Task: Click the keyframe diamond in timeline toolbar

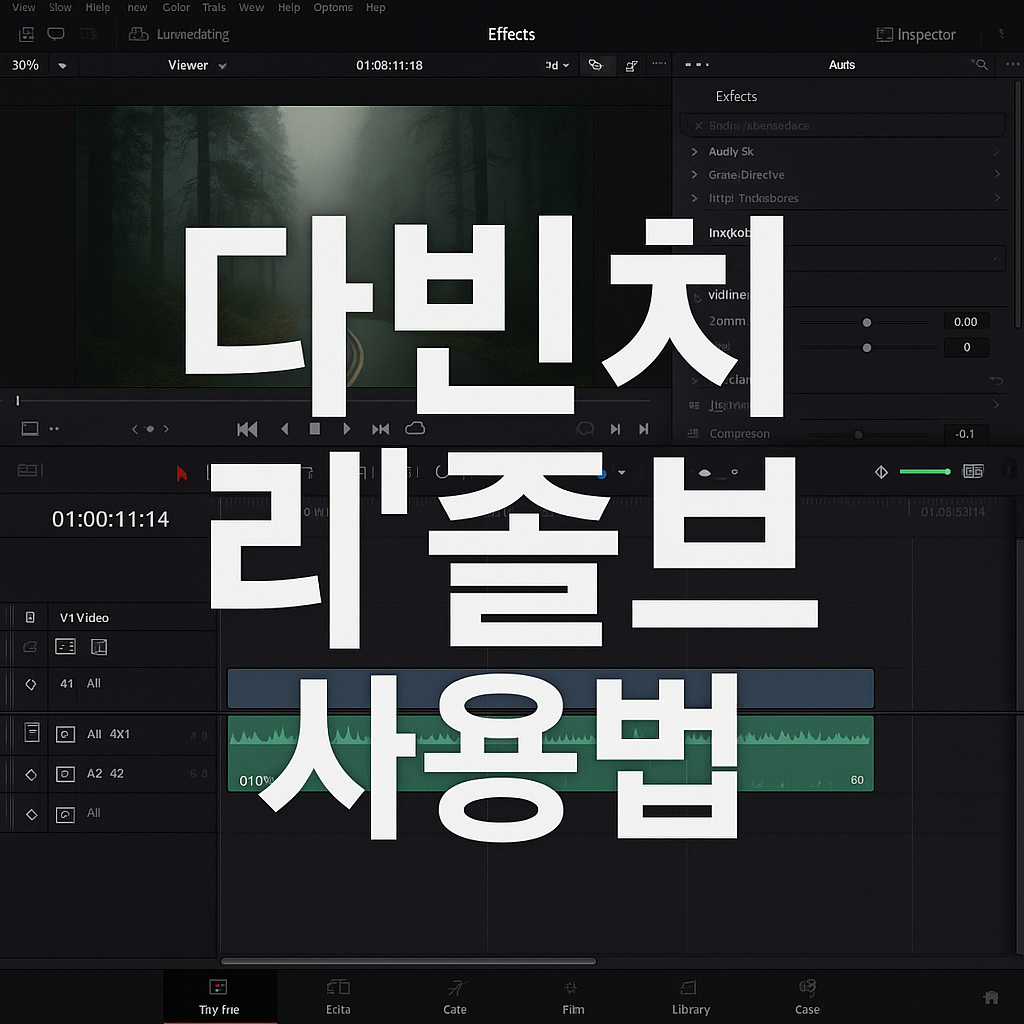Action: [881, 472]
